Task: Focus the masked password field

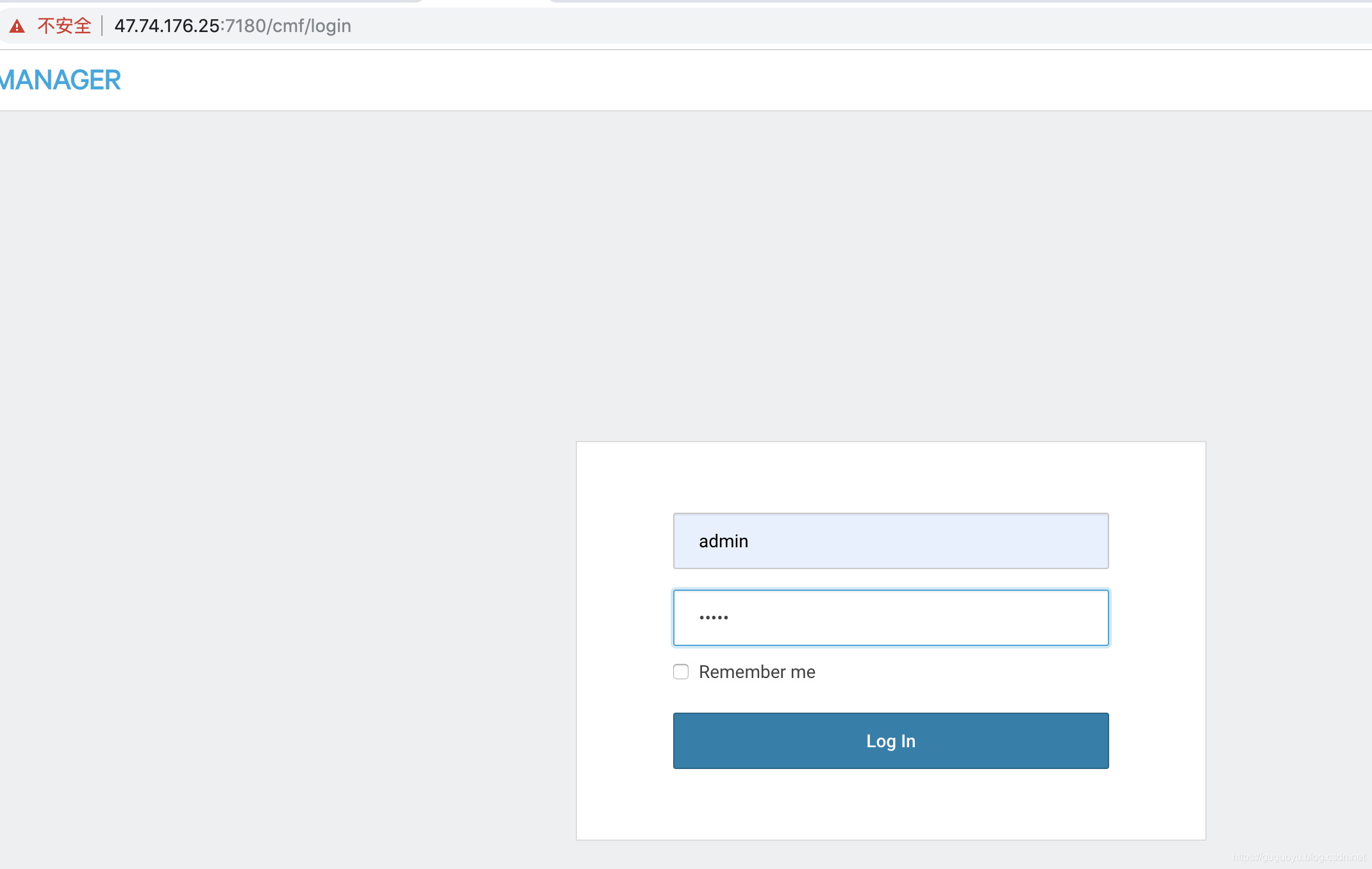Action: [x=891, y=618]
